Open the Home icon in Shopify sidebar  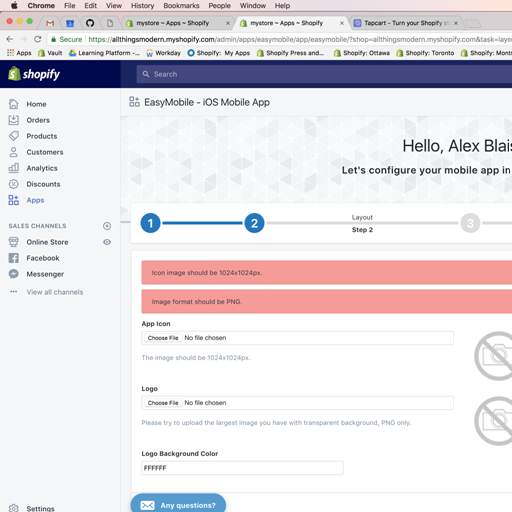(x=13, y=104)
